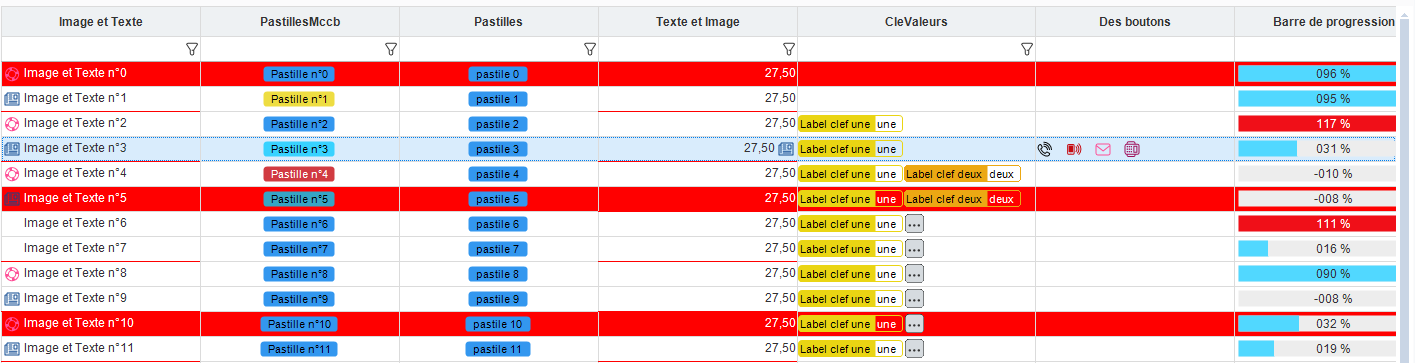Image resolution: width=1415 pixels, height=363 pixels.
Task: Open the Pastilles column filter funnel
Action: tap(590, 49)
